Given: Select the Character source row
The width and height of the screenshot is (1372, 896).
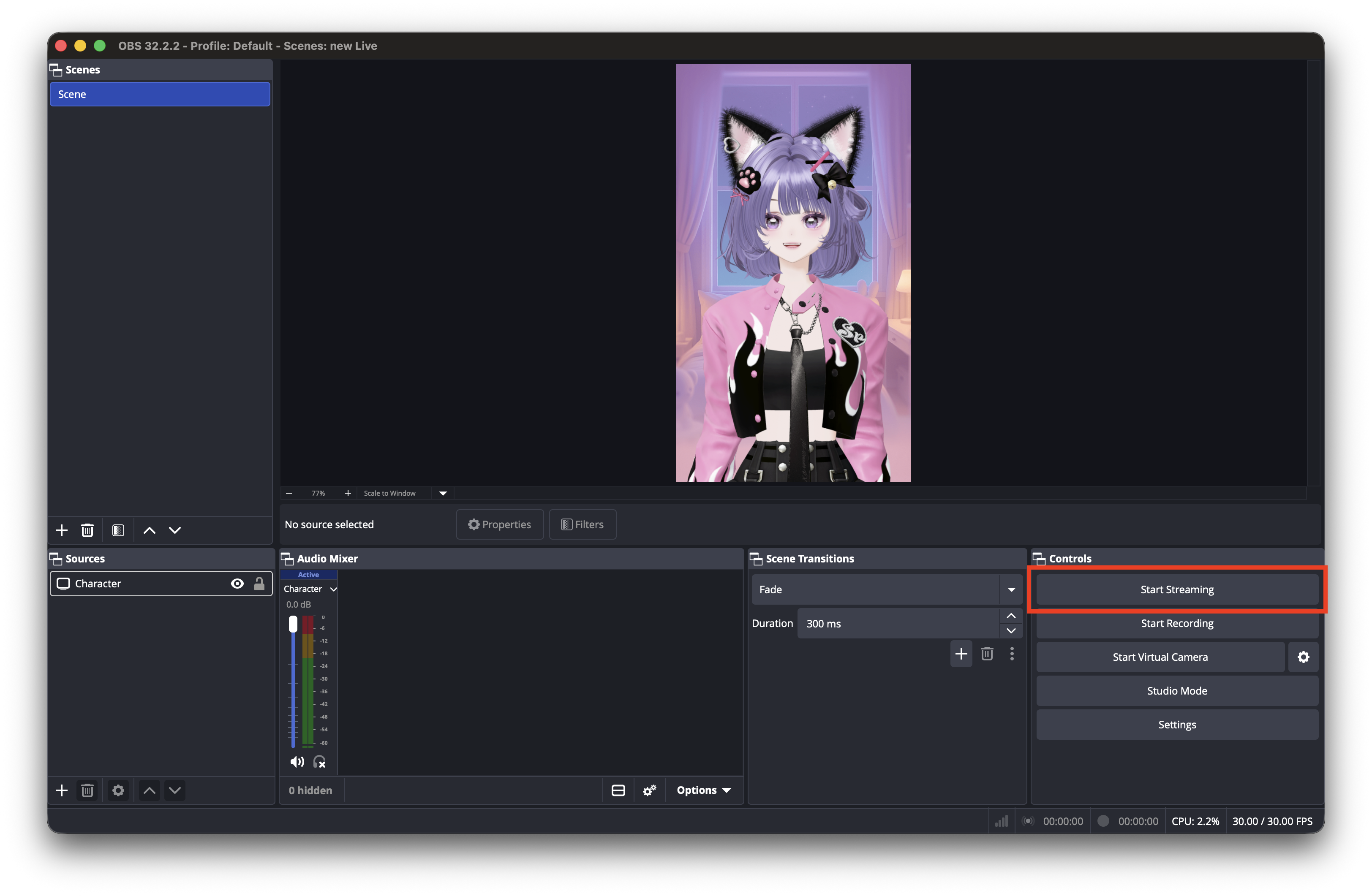Looking at the screenshot, I should 161,584.
